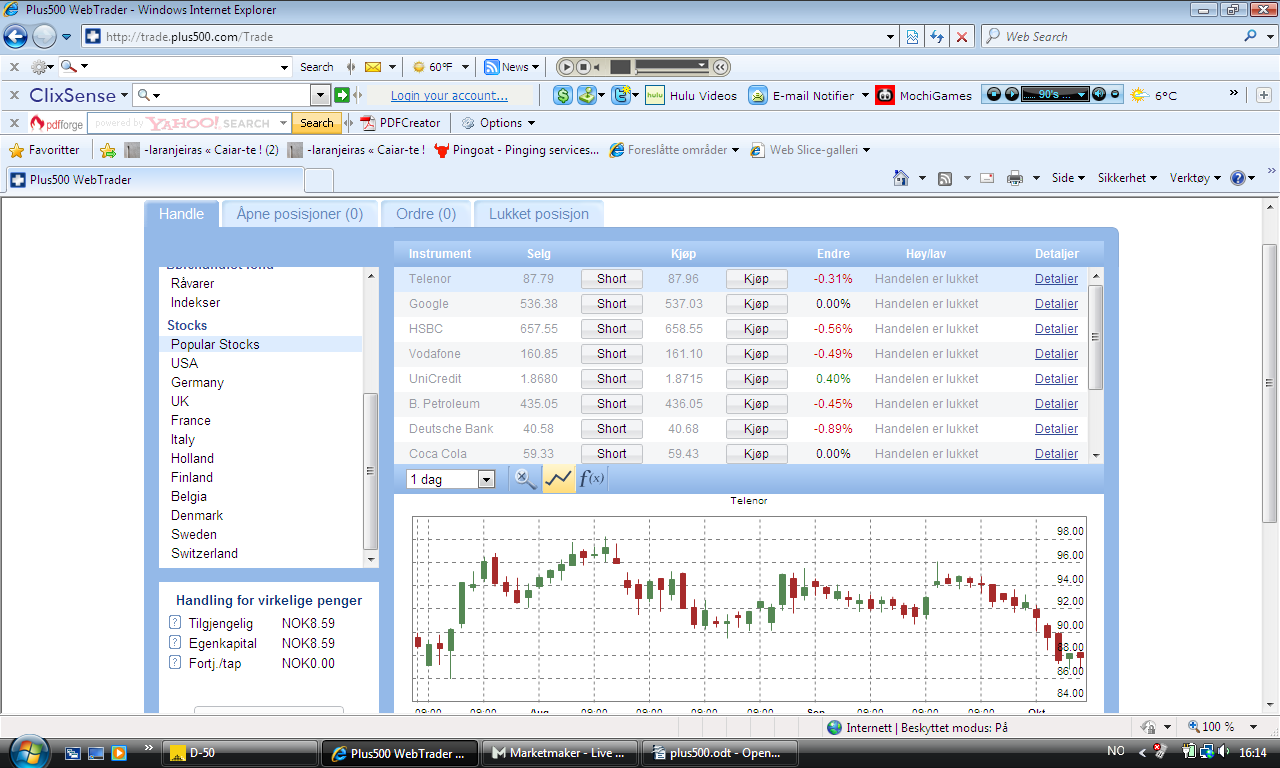Click the Stop loading red X icon
This screenshot has width=1280, height=768.
pos(962,37)
